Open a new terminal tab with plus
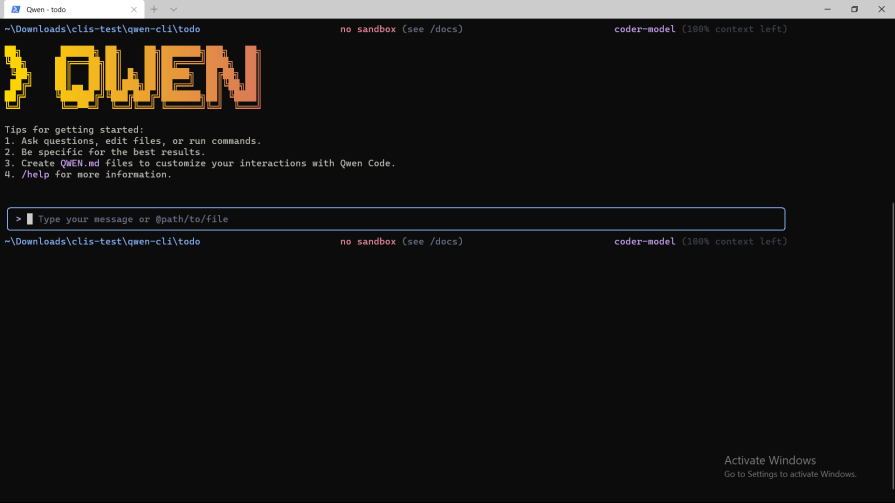Image resolution: width=895 pixels, height=503 pixels. (154, 9)
